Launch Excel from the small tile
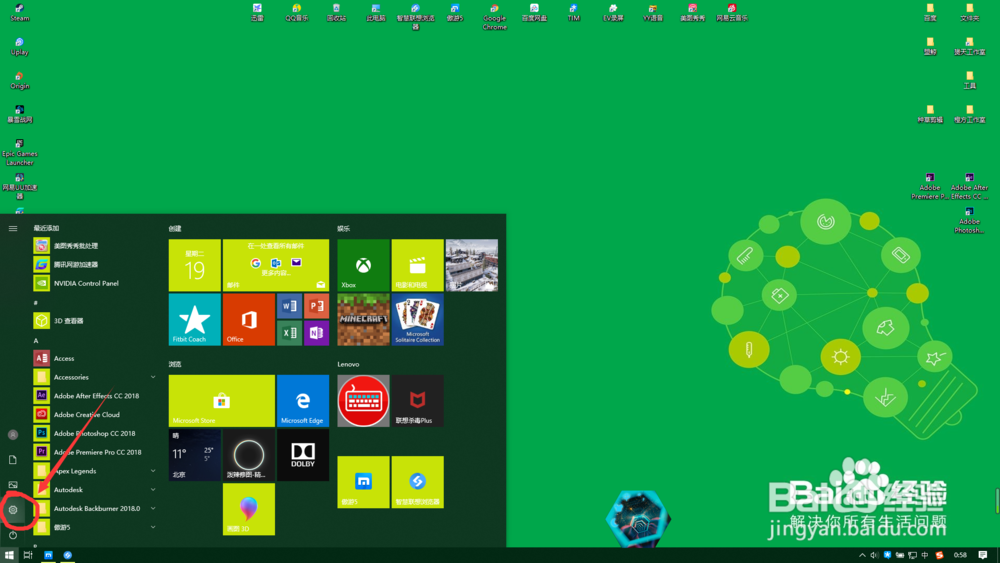This screenshot has height=563, width=1000. (x=290, y=333)
